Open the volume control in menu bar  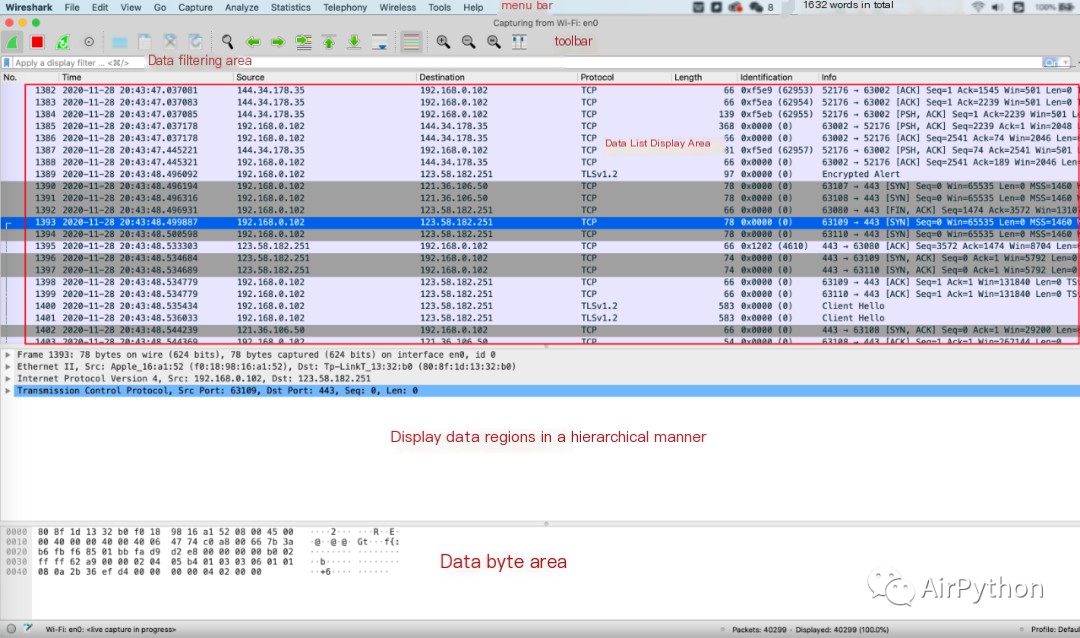tap(997, 7)
